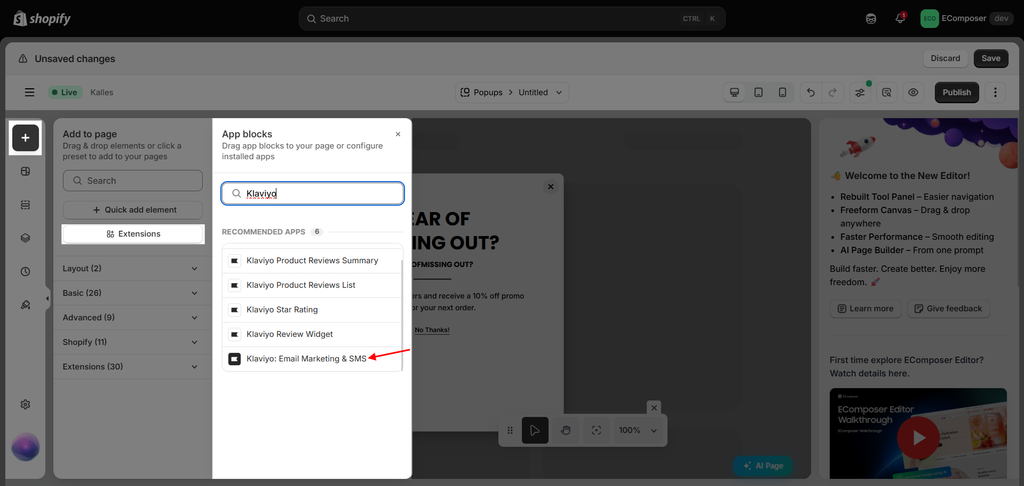Select the pointer cursor tool

(x=535, y=430)
